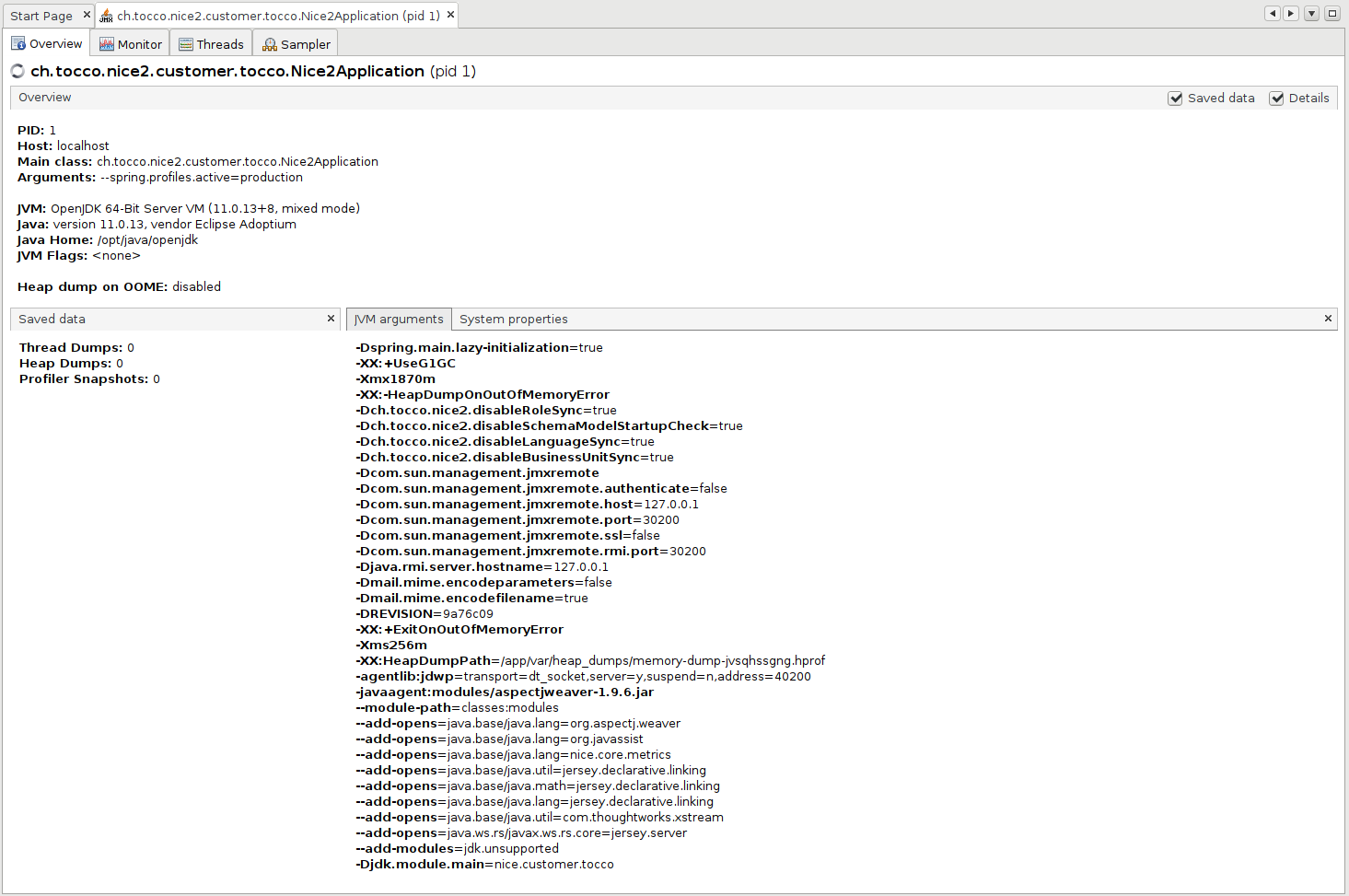Click the 'Host: localhost' line

[x=64, y=145]
